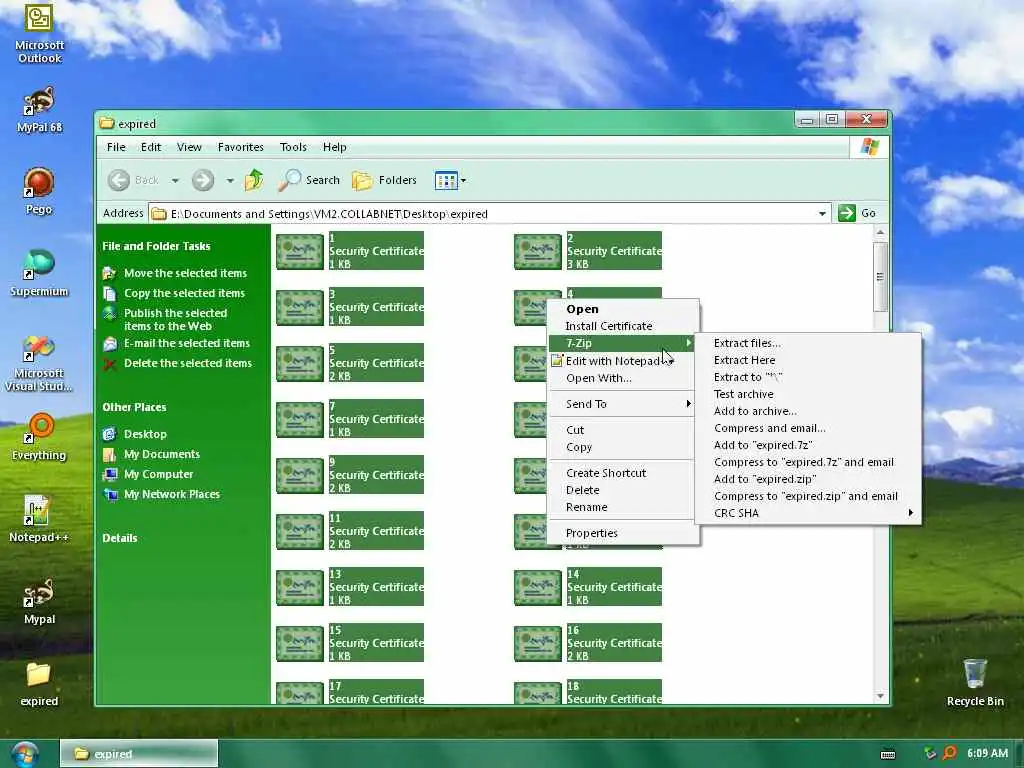
Task: Select certificate file 1 icon
Action: (x=300, y=251)
